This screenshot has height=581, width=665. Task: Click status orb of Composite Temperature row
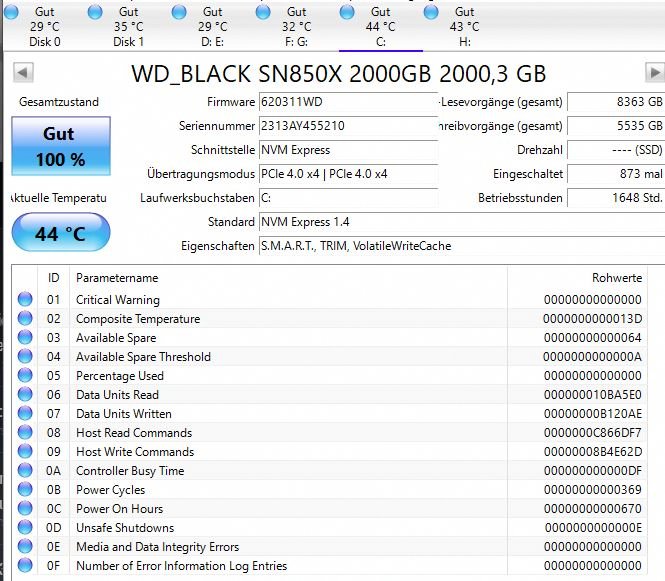click(25, 318)
